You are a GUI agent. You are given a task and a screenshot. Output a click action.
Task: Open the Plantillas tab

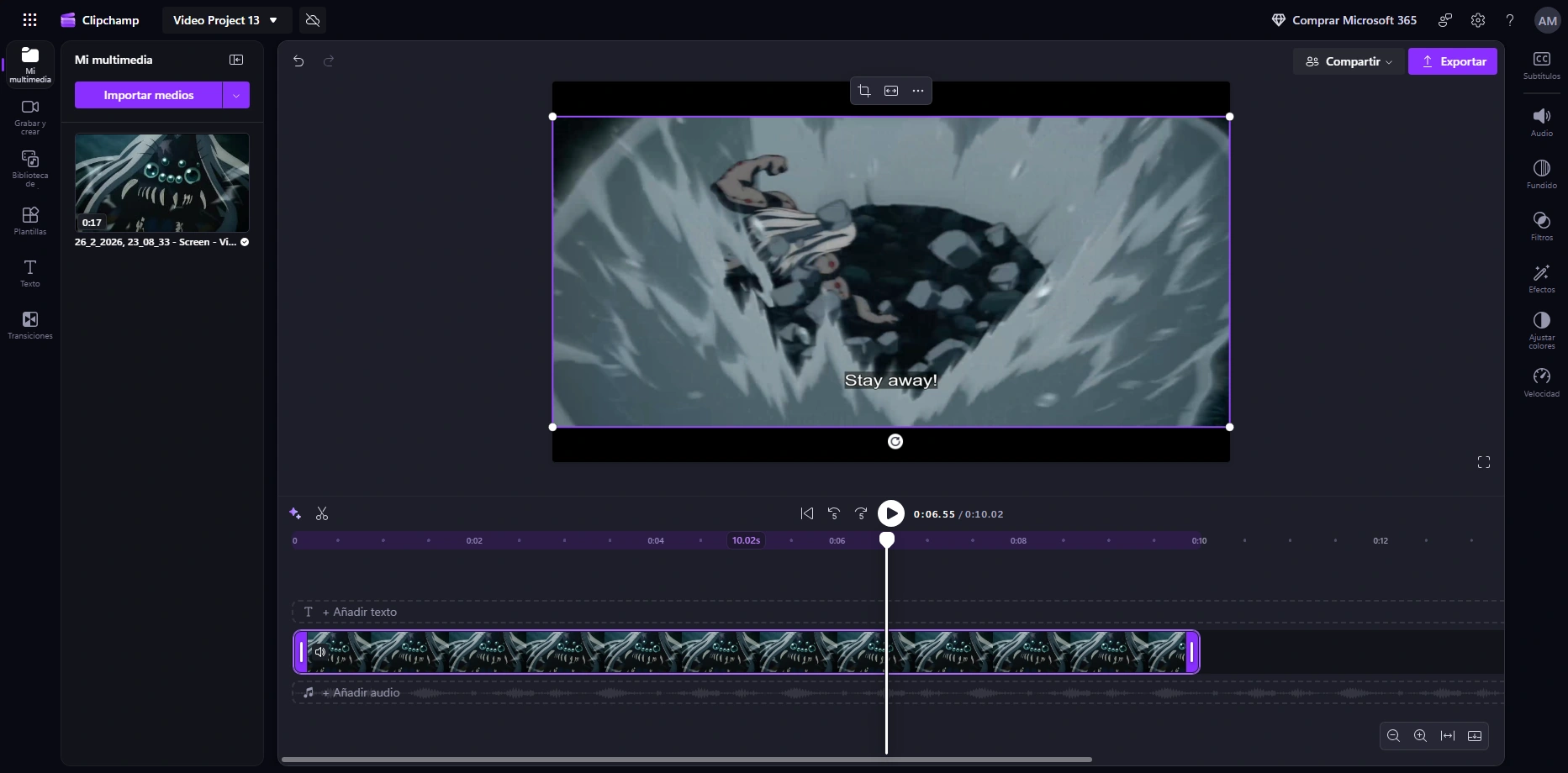click(x=30, y=221)
